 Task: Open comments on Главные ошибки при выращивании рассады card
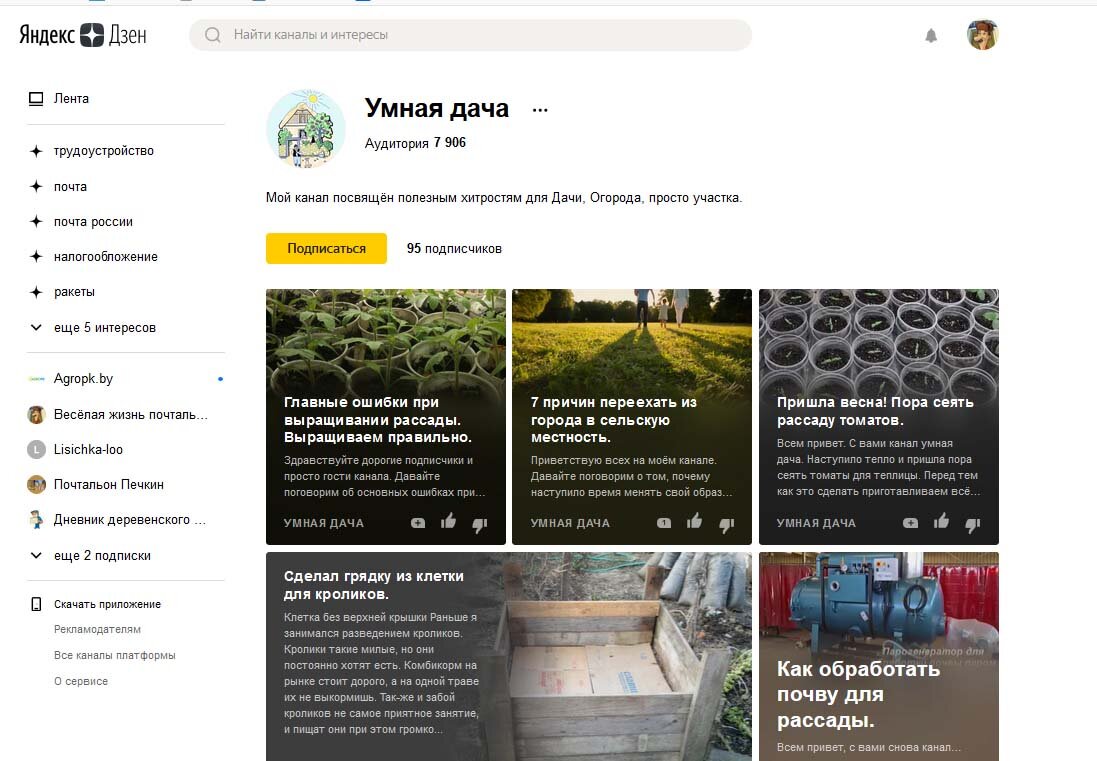pyautogui.click(x=418, y=522)
